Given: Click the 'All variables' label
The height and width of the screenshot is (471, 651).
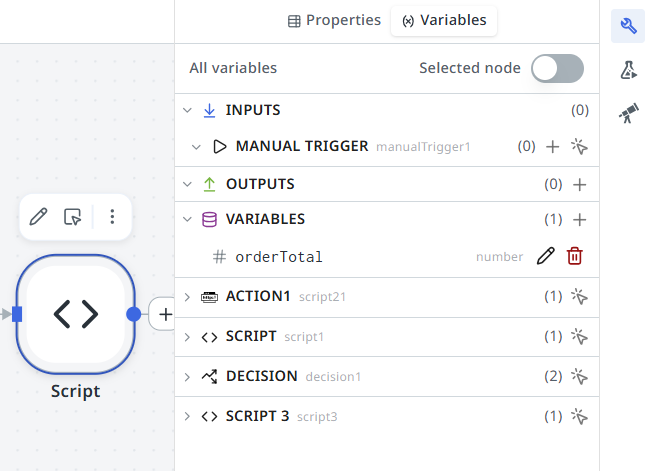Looking at the screenshot, I should pyautogui.click(x=233, y=68).
